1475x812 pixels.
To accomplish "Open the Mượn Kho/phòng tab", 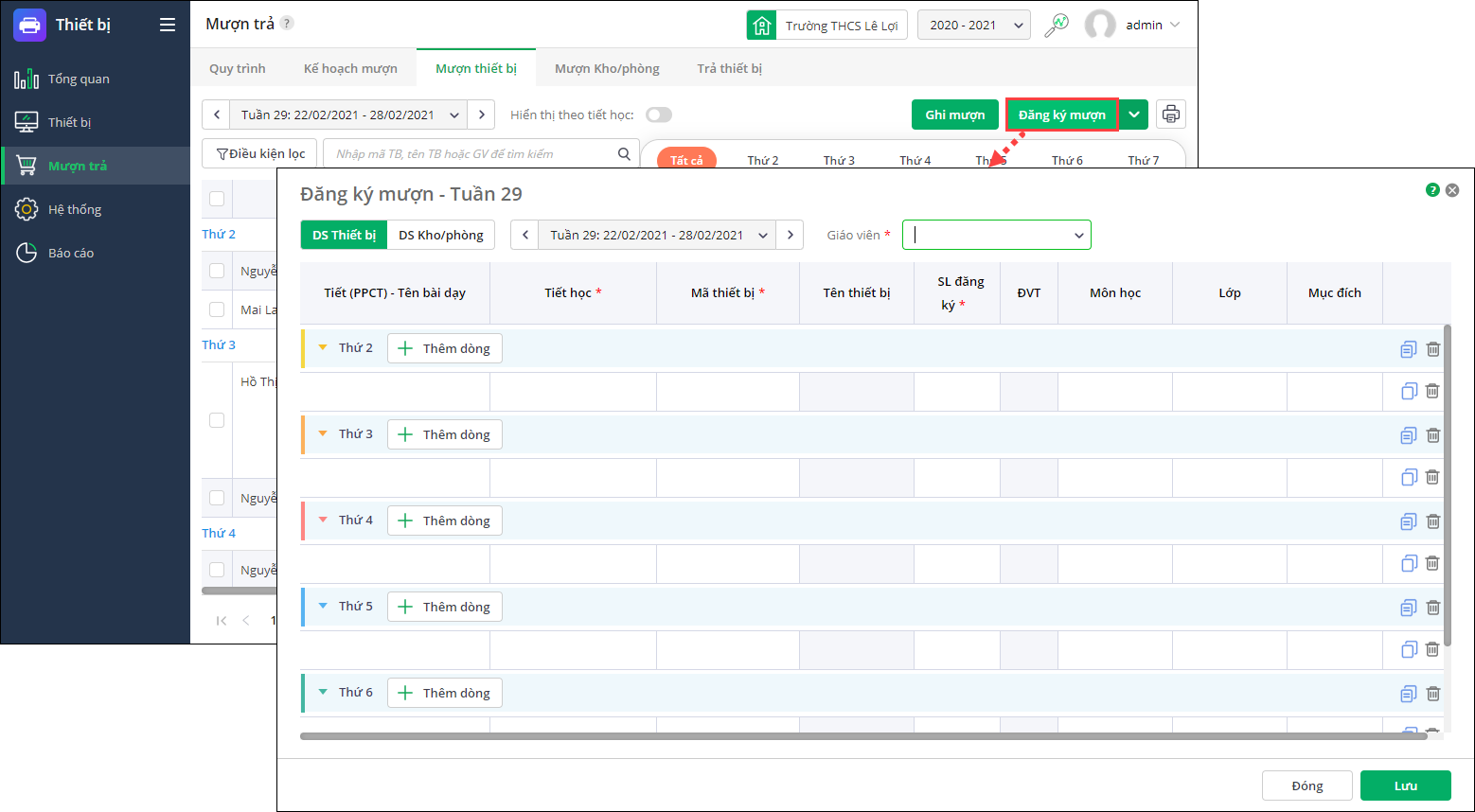I will pos(607,68).
